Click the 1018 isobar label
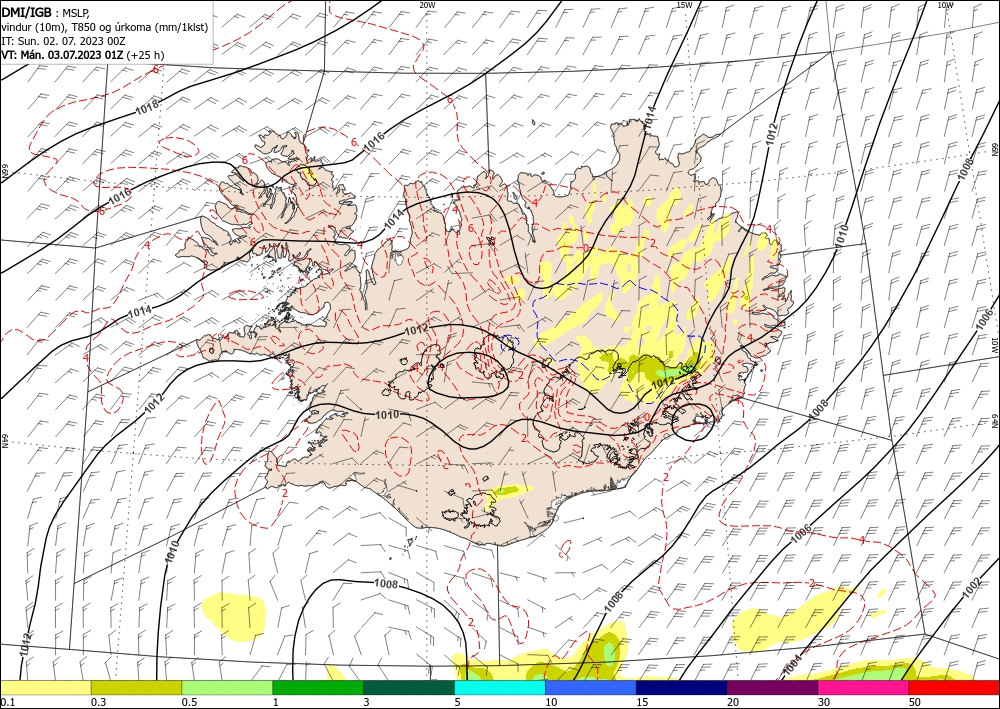Viewport: 1000px width, 709px height. [x=147, y=107]
